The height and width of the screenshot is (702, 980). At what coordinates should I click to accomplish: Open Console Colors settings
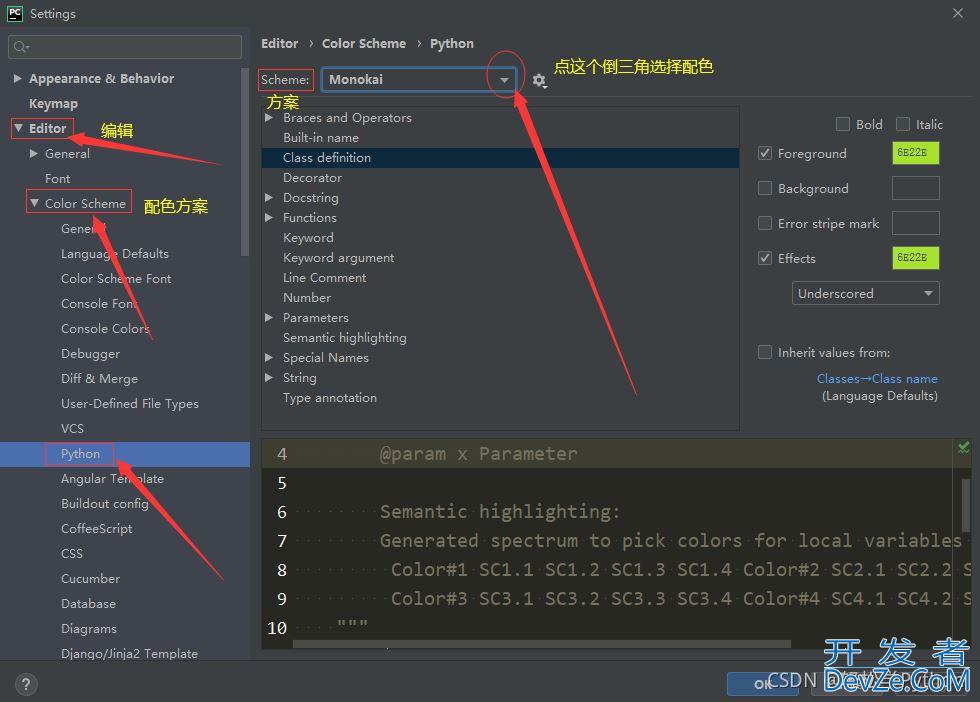click(x=105, y=329)
